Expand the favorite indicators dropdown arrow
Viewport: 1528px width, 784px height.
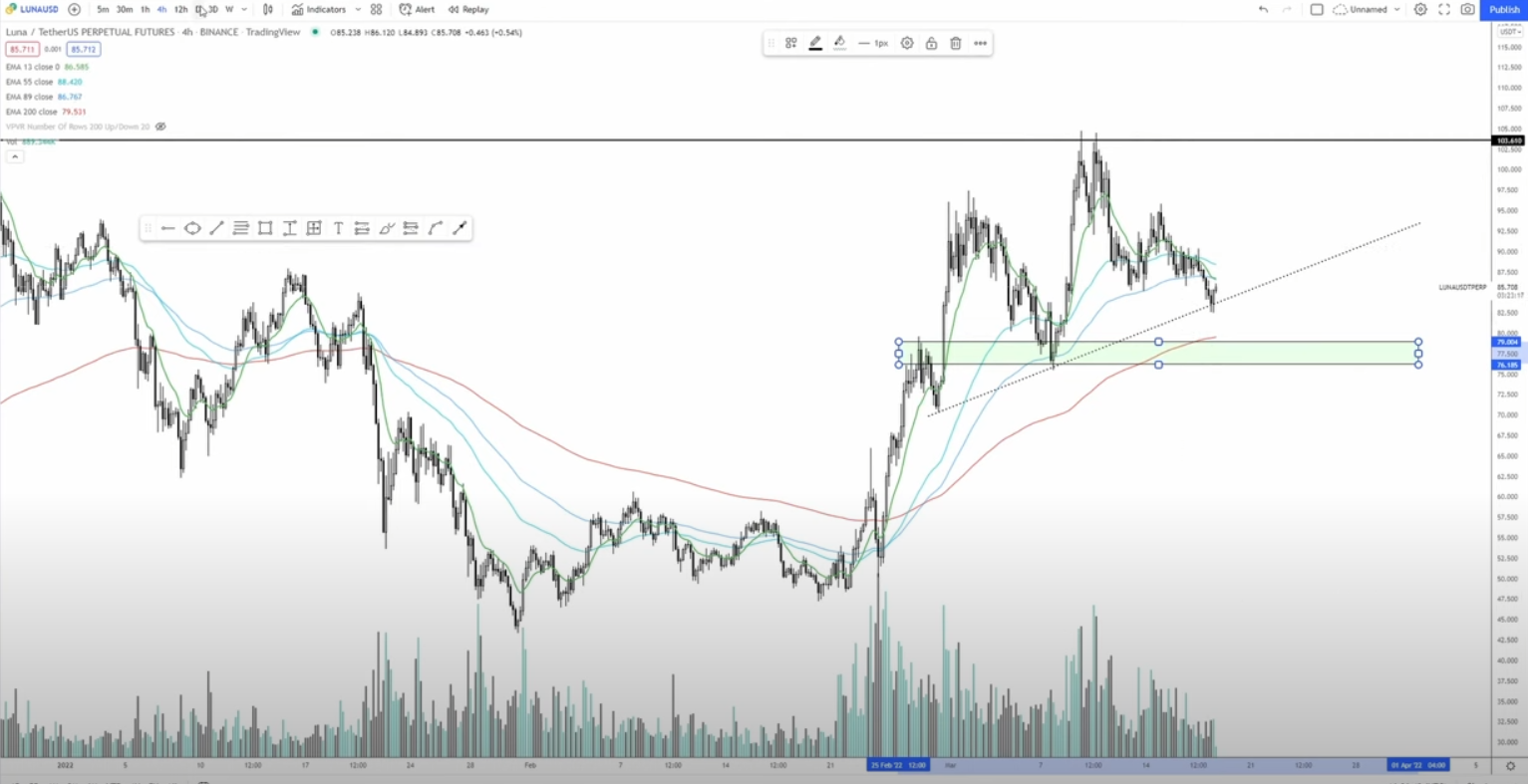358,9
